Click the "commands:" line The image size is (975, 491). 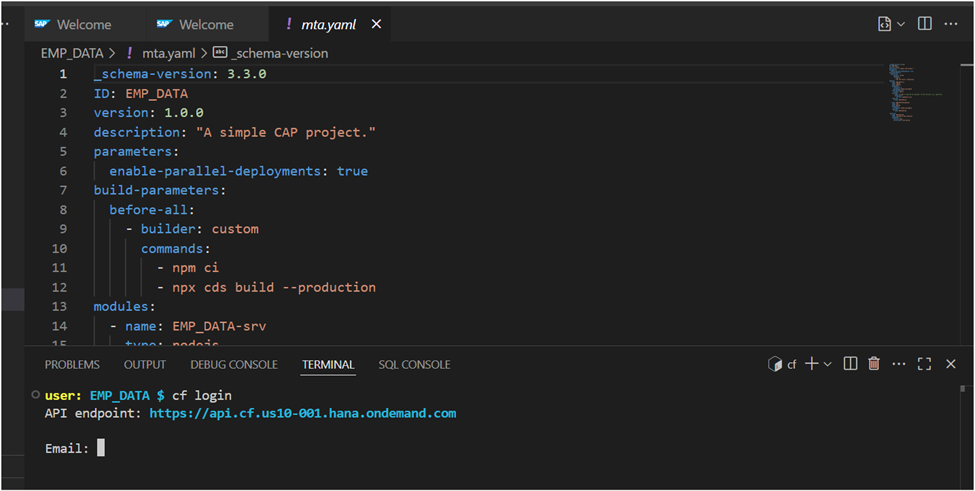tap(176, 249)
